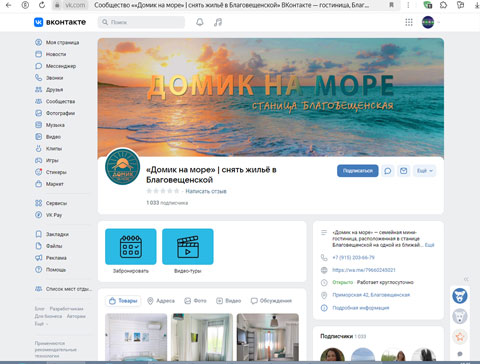Open the VKontakte logo home link

coord(60,22)
